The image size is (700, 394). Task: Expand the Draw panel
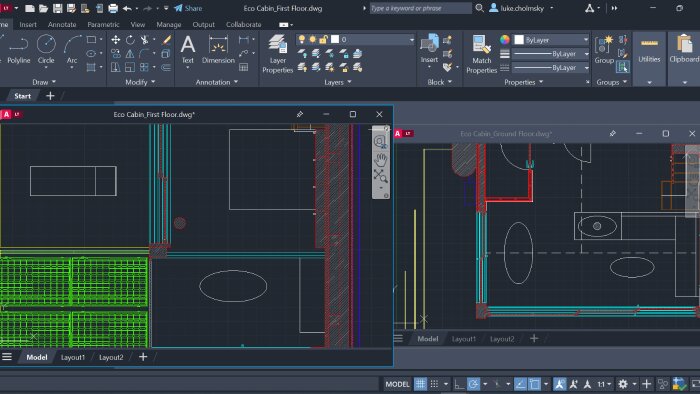pyautogui.click(x=44, y=82)
